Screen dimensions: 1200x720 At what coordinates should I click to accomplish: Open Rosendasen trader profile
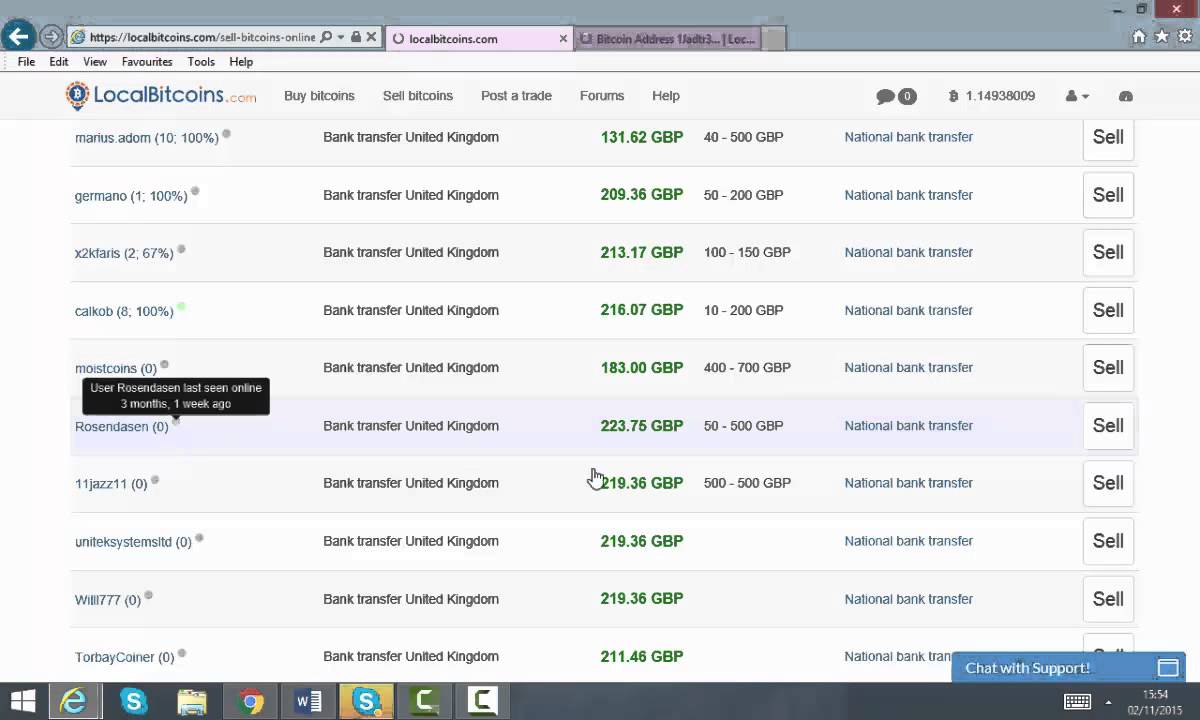(122, 426)
